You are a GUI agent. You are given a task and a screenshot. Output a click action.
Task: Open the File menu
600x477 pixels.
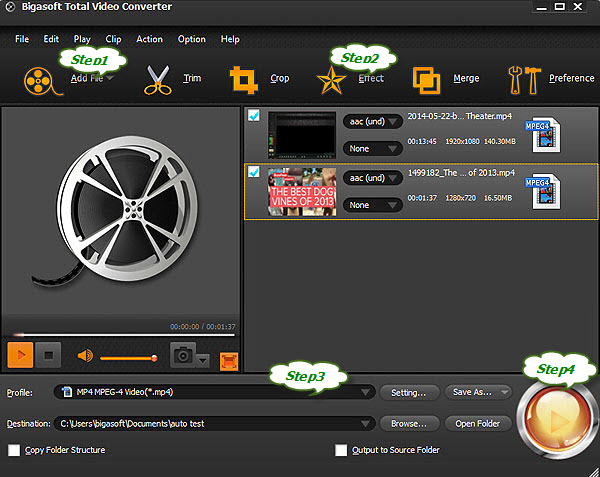click(22, 39)
